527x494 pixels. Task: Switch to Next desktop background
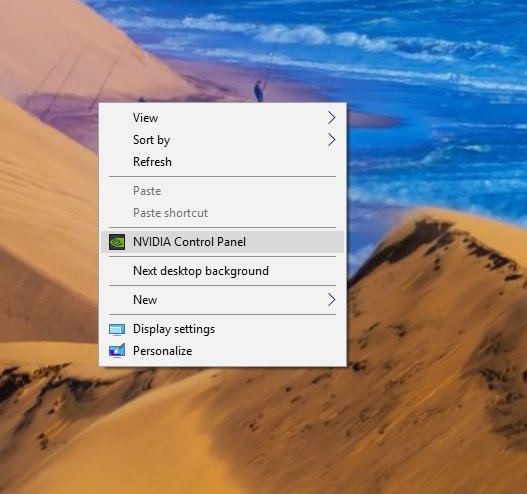[222, 271]
